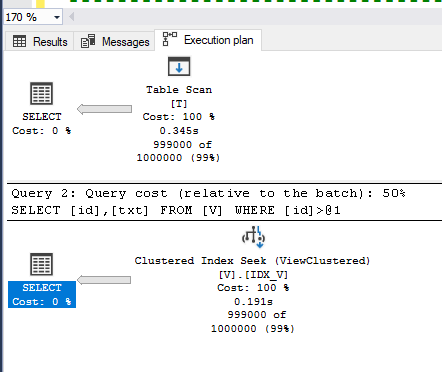The image size is (442, 372).
Task: Click the [V].[IDX_V] index name
Action: click(253, 275)
